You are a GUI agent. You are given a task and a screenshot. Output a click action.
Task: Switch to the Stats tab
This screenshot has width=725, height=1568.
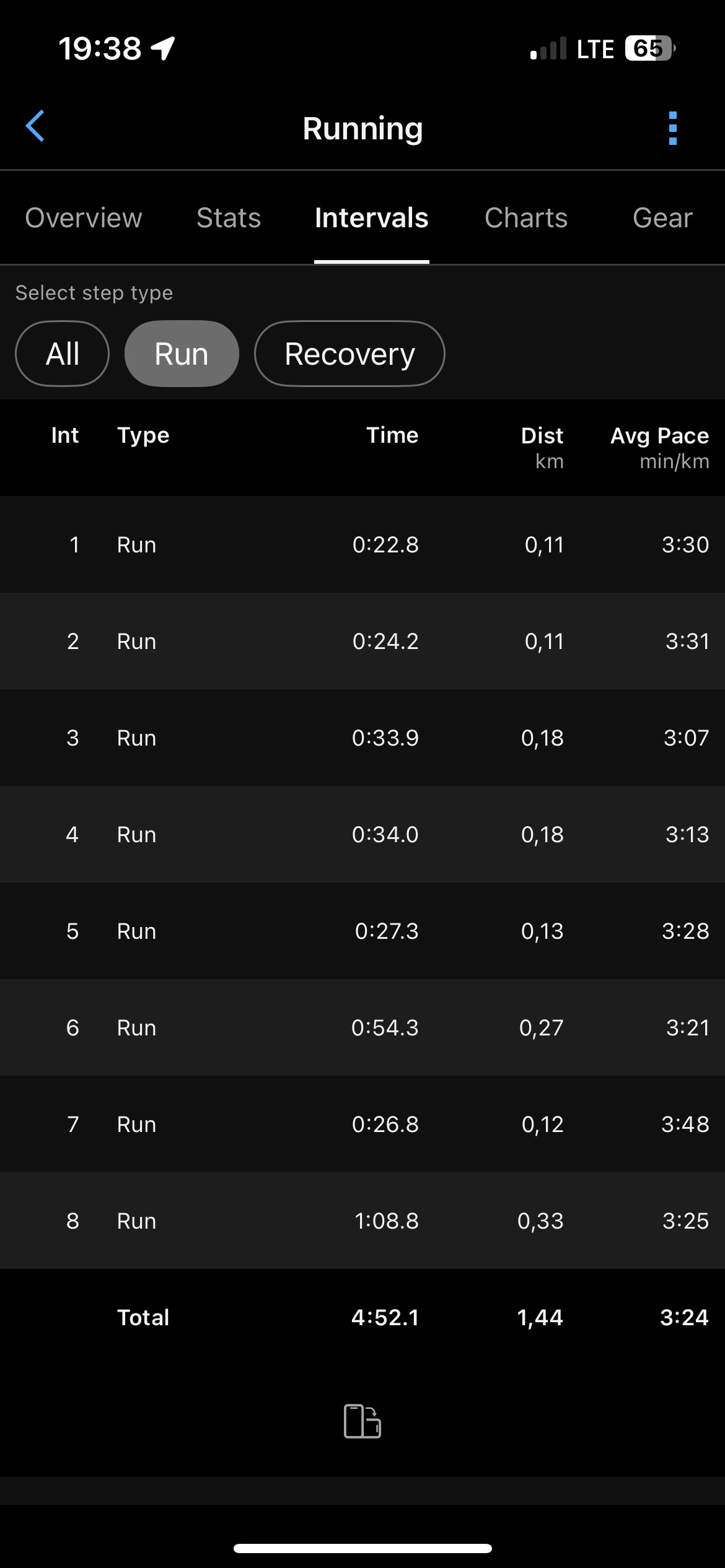click(x=229, y=218)
